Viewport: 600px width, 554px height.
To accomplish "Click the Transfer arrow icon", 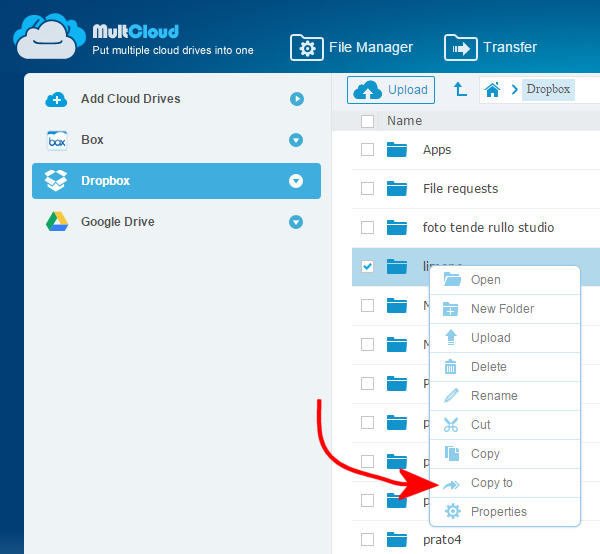I will point(460,47).
